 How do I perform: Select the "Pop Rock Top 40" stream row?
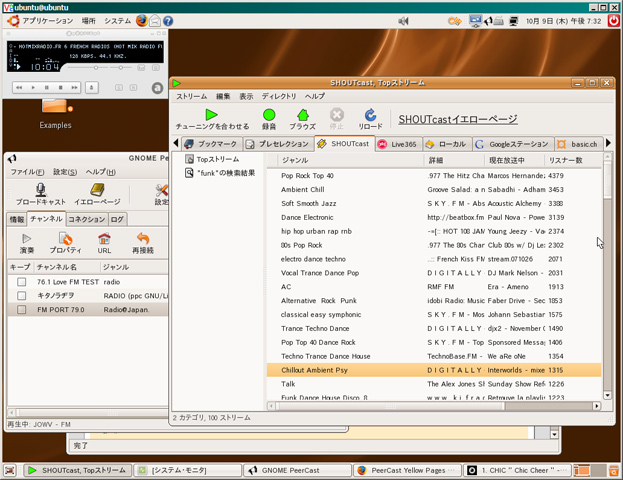434,176
